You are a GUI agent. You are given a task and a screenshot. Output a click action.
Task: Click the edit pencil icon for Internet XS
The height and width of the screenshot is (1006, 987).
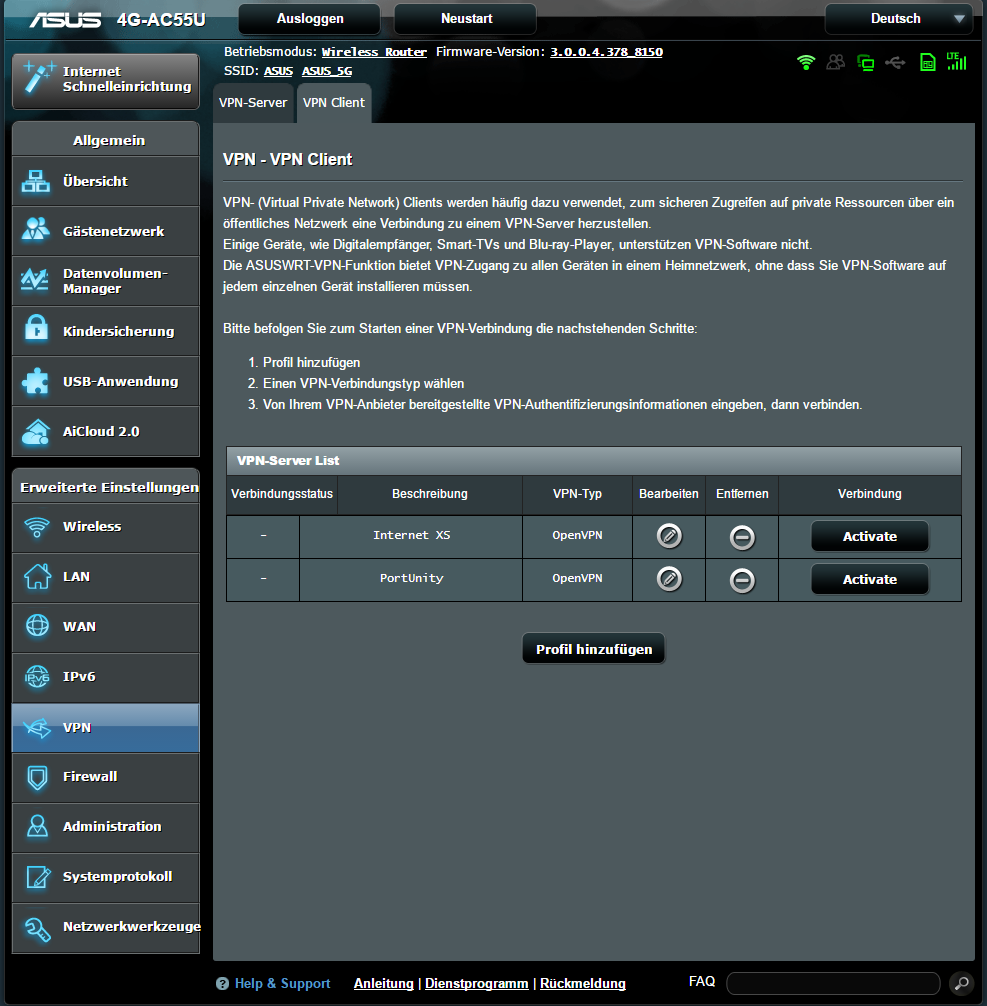pyautogui.click(x=669, y=536)
